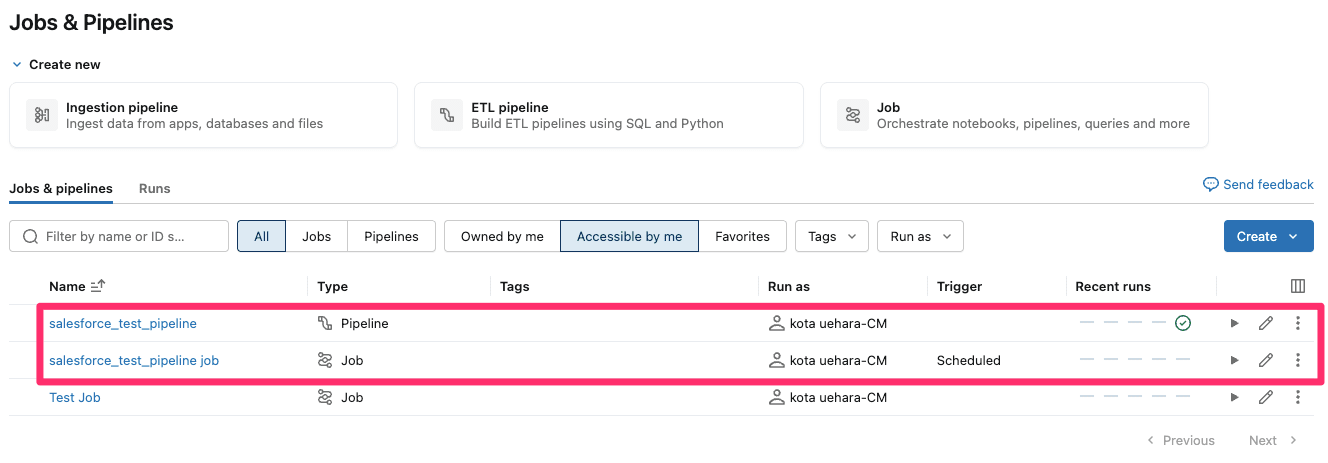
Task: Collapse the Create new section
Action: click(x=17, y=64)
